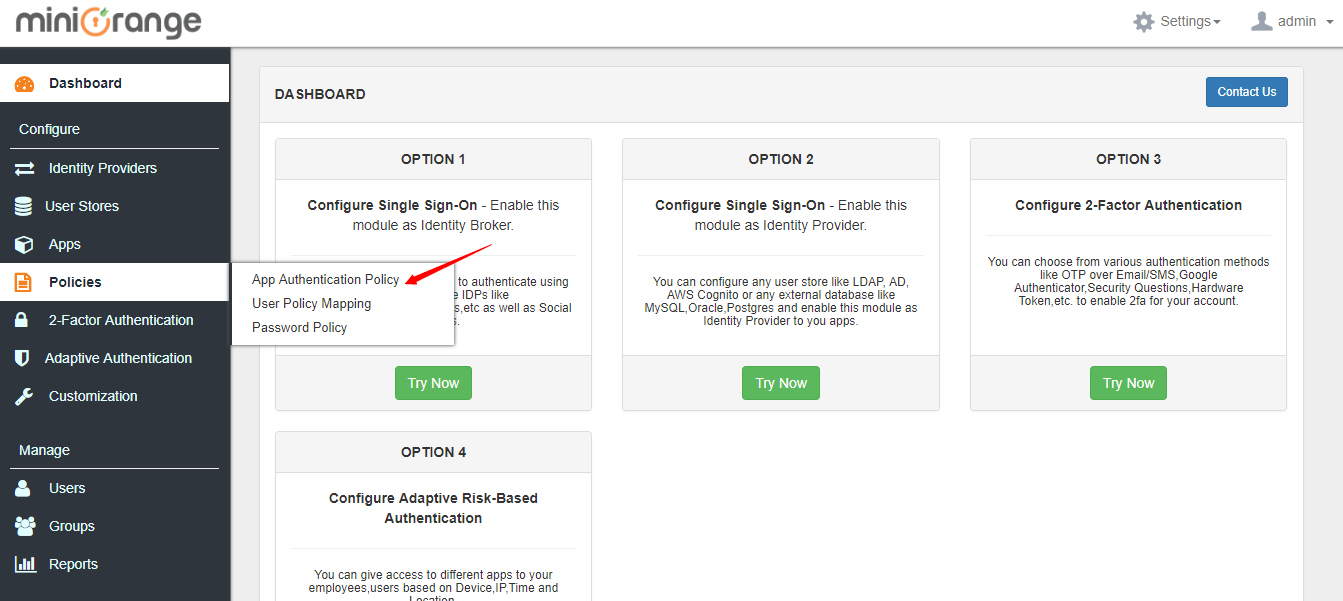Screen dimensions: 1343x601
Task: Click Try Now under Option 3
Action: click(1128, 384)
